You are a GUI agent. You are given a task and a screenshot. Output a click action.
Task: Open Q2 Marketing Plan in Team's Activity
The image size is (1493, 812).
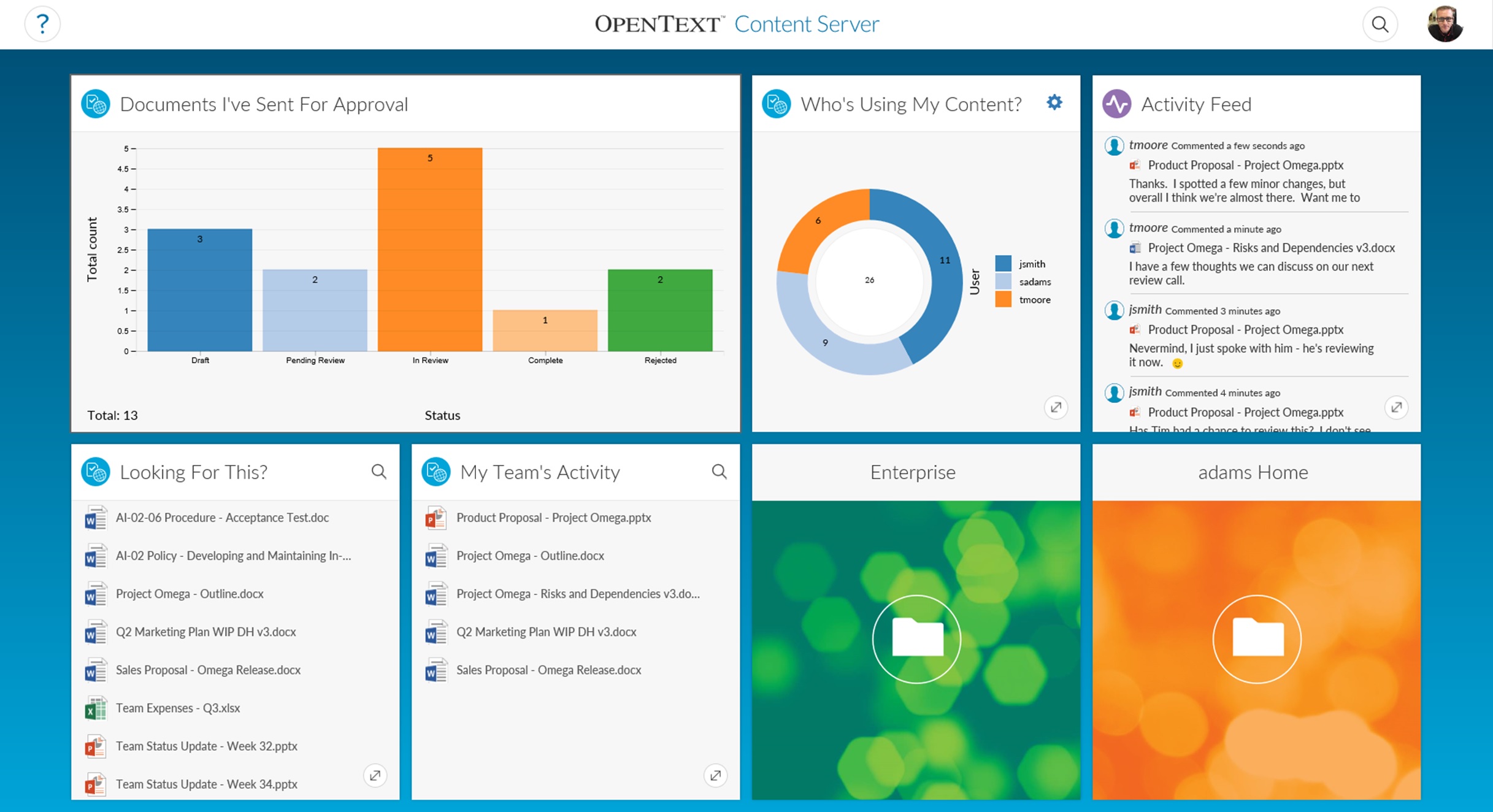[x=546, y=632]
